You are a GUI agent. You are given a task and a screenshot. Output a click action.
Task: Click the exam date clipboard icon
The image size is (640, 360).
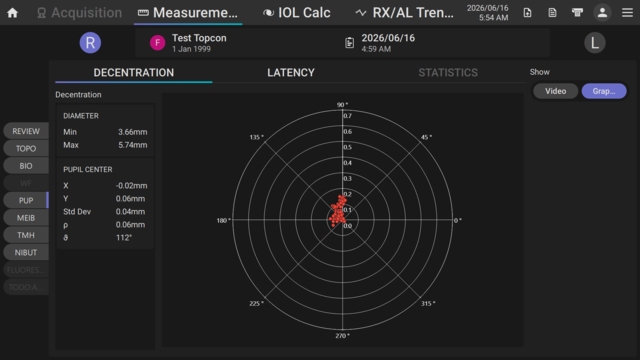tap(349, 42)
